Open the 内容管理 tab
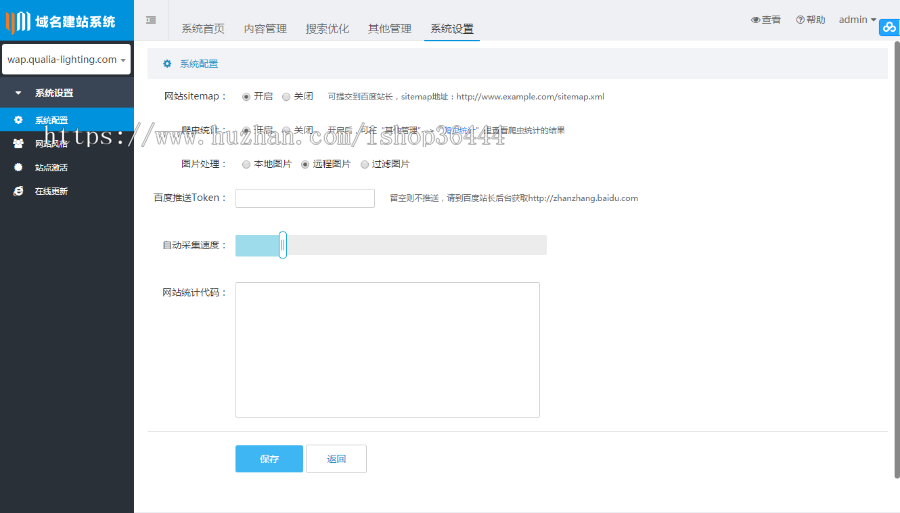The height and width of the screenshot is (513, 900). click(x=265, y=29)
